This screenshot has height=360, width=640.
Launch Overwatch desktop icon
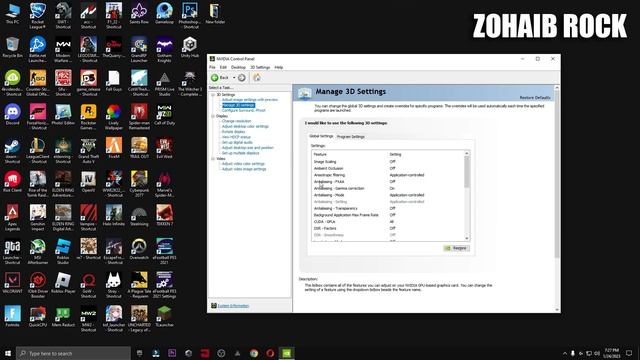[x=139, y=249]
